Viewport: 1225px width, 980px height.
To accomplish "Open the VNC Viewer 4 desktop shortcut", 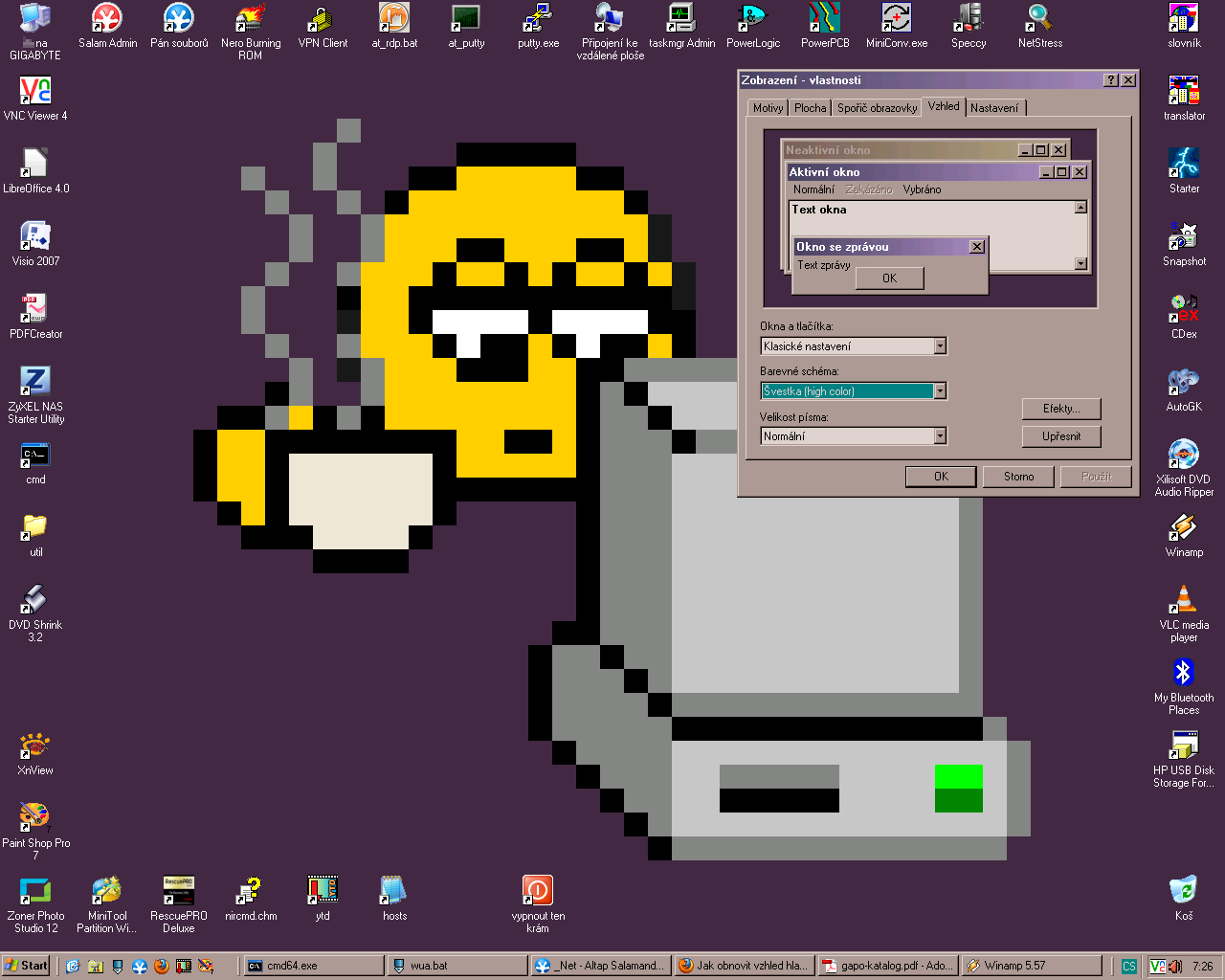I will [35, 99].
